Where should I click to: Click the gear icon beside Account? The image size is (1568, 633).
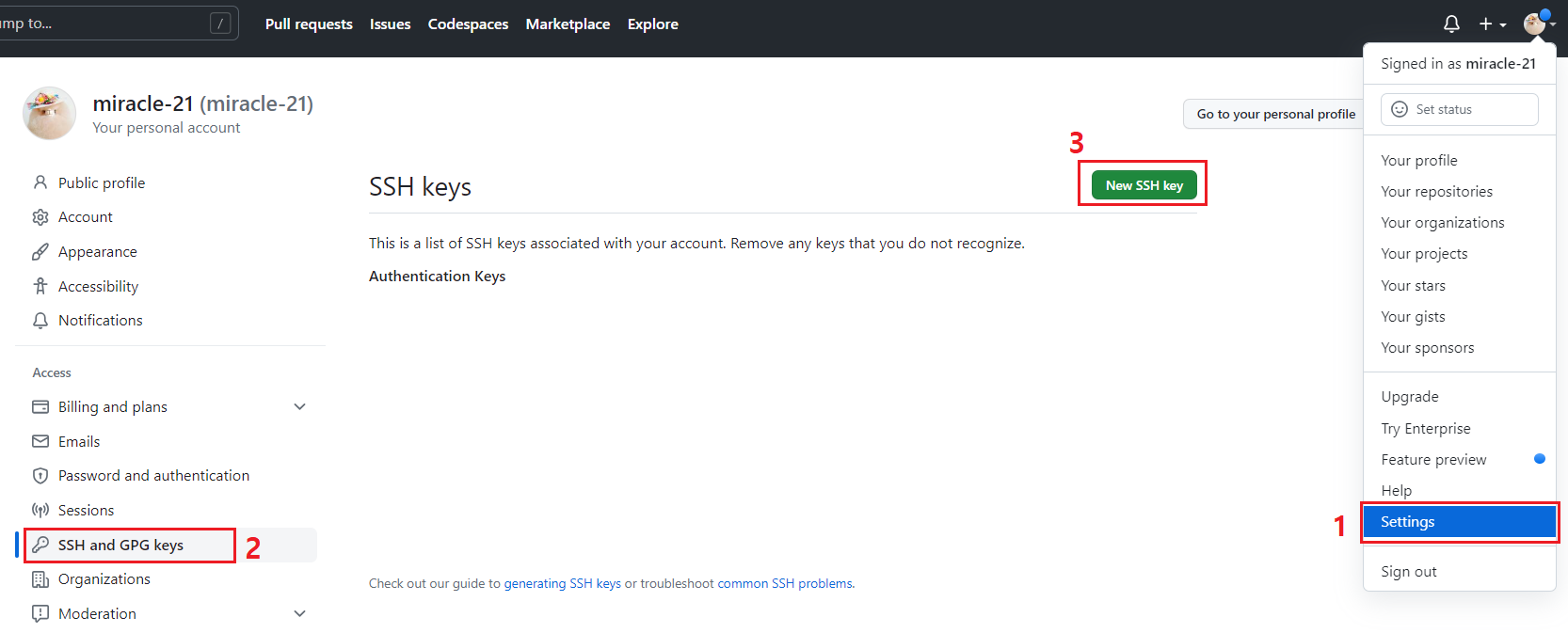coord(40,217)
